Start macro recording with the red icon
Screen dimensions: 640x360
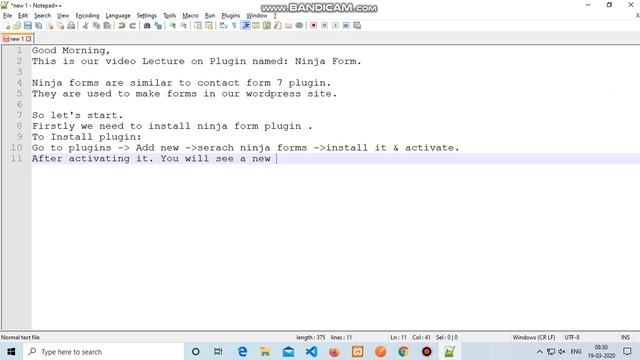(313, 26)
